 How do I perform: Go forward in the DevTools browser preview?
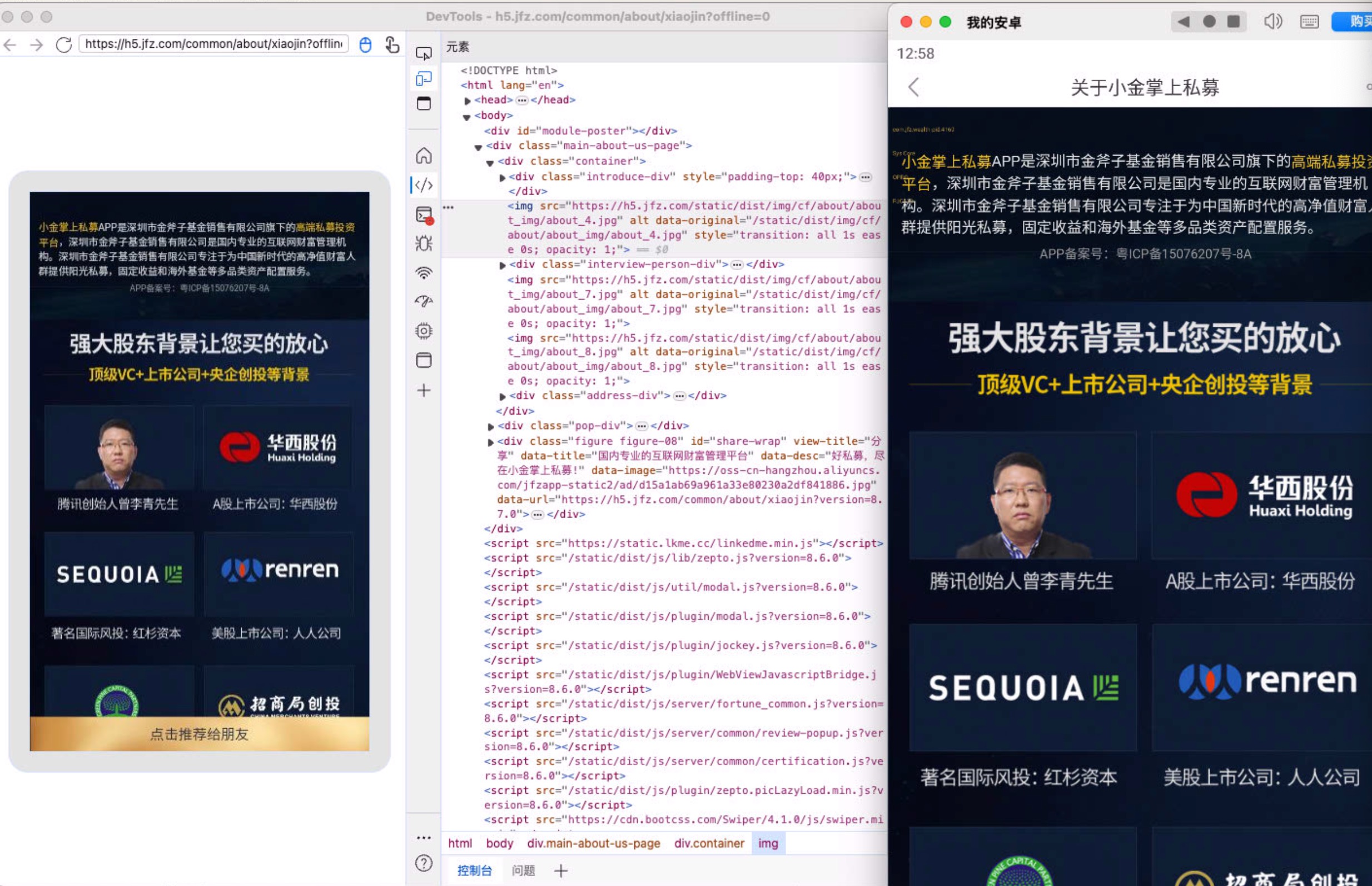tap(36, 44)
